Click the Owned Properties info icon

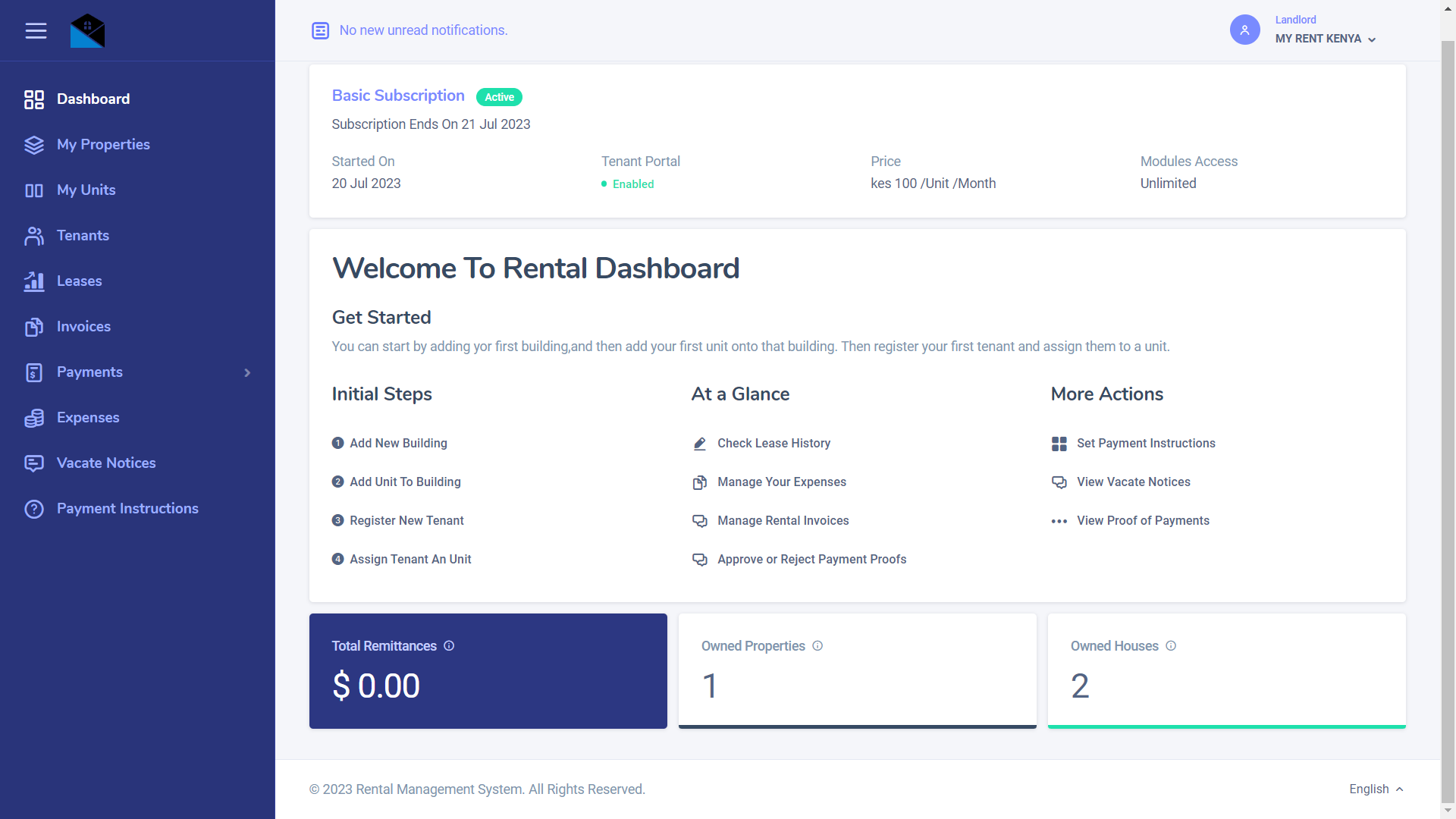(x=817, y=646)
